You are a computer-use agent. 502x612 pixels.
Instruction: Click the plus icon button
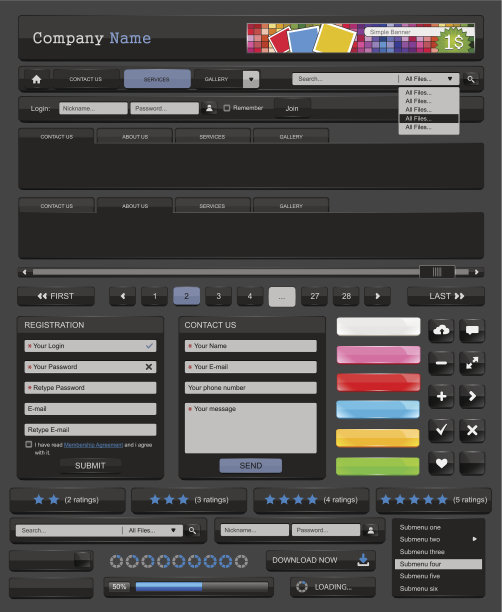pos(441,396)
